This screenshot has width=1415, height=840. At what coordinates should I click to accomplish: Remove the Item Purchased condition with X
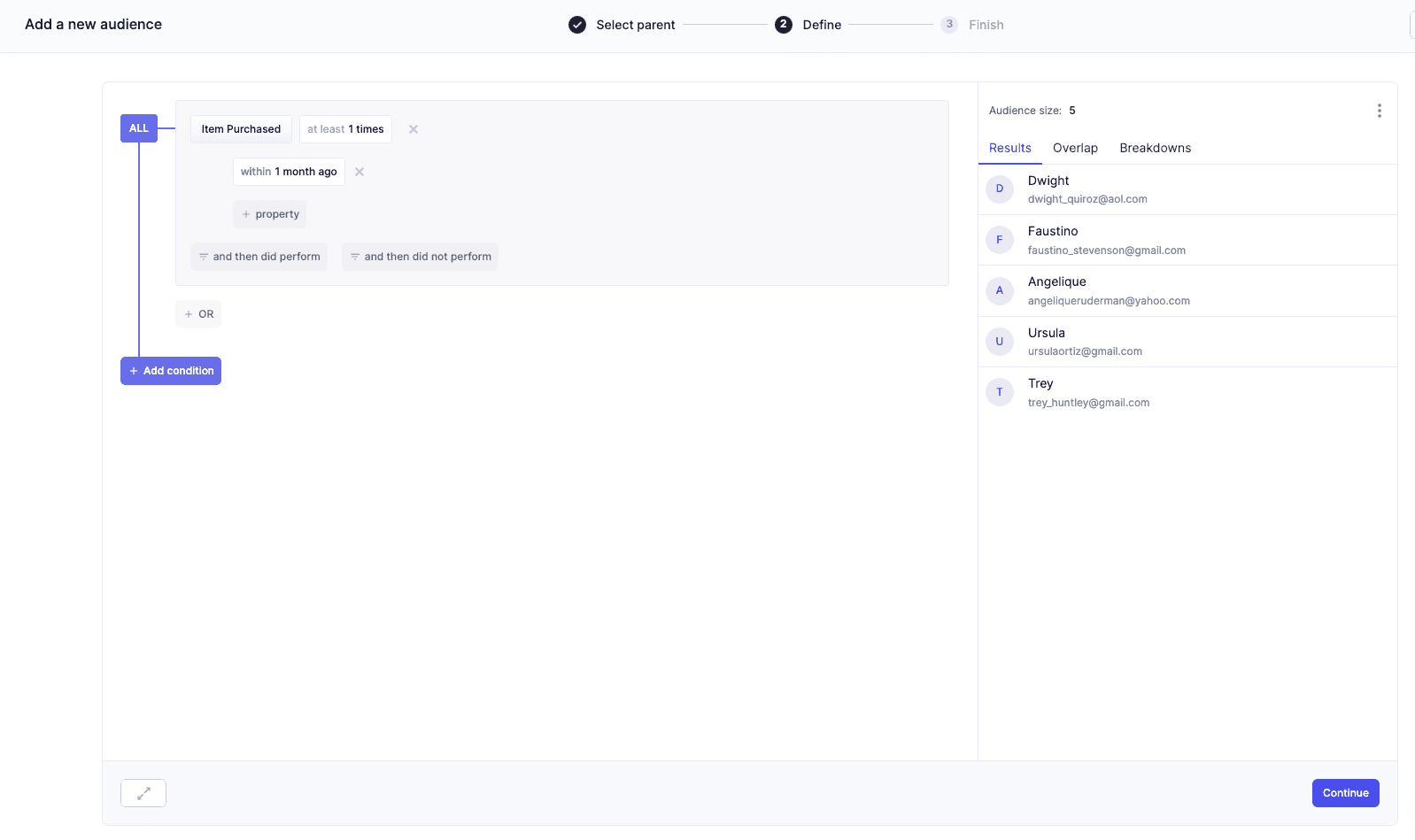(414, 129)
